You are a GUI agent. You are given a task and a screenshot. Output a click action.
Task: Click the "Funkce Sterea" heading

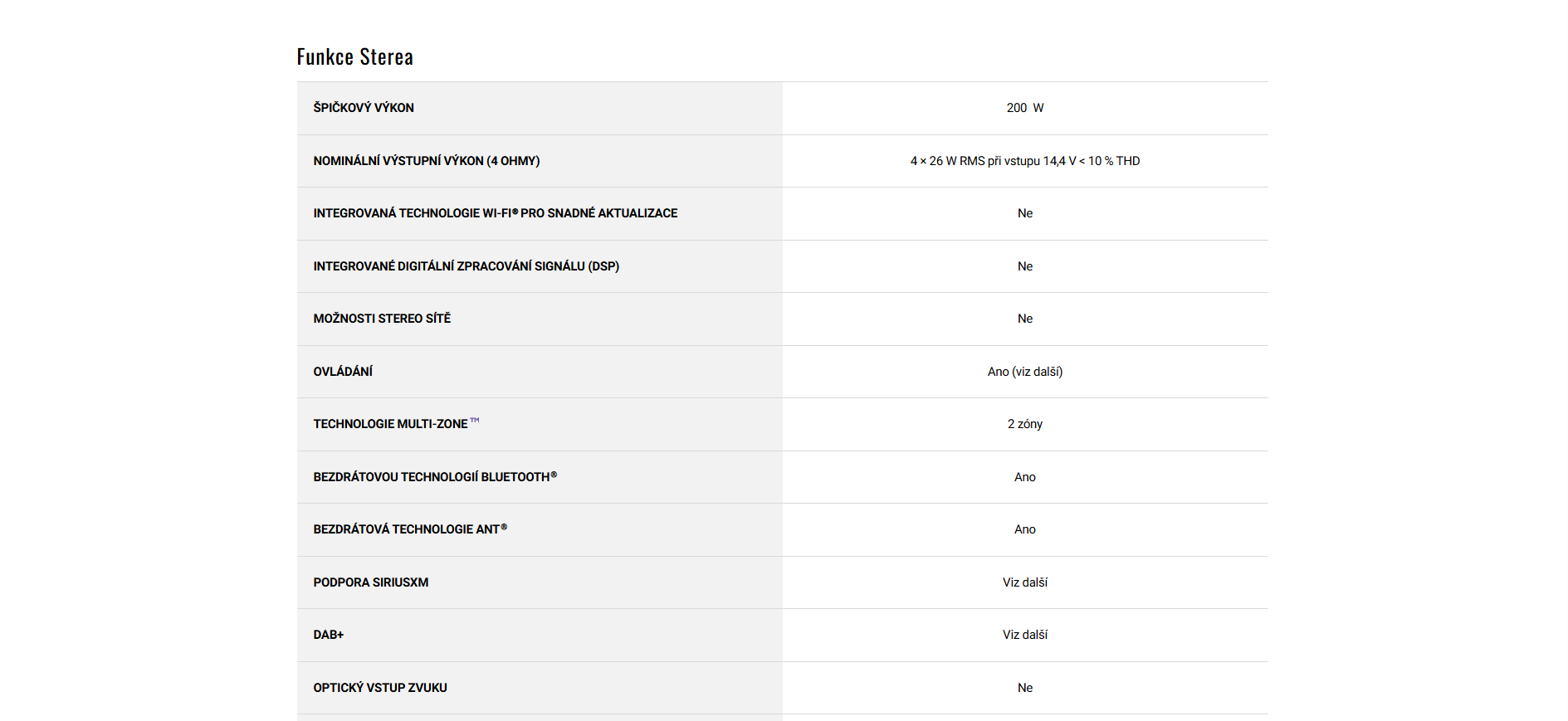(354, 56)
